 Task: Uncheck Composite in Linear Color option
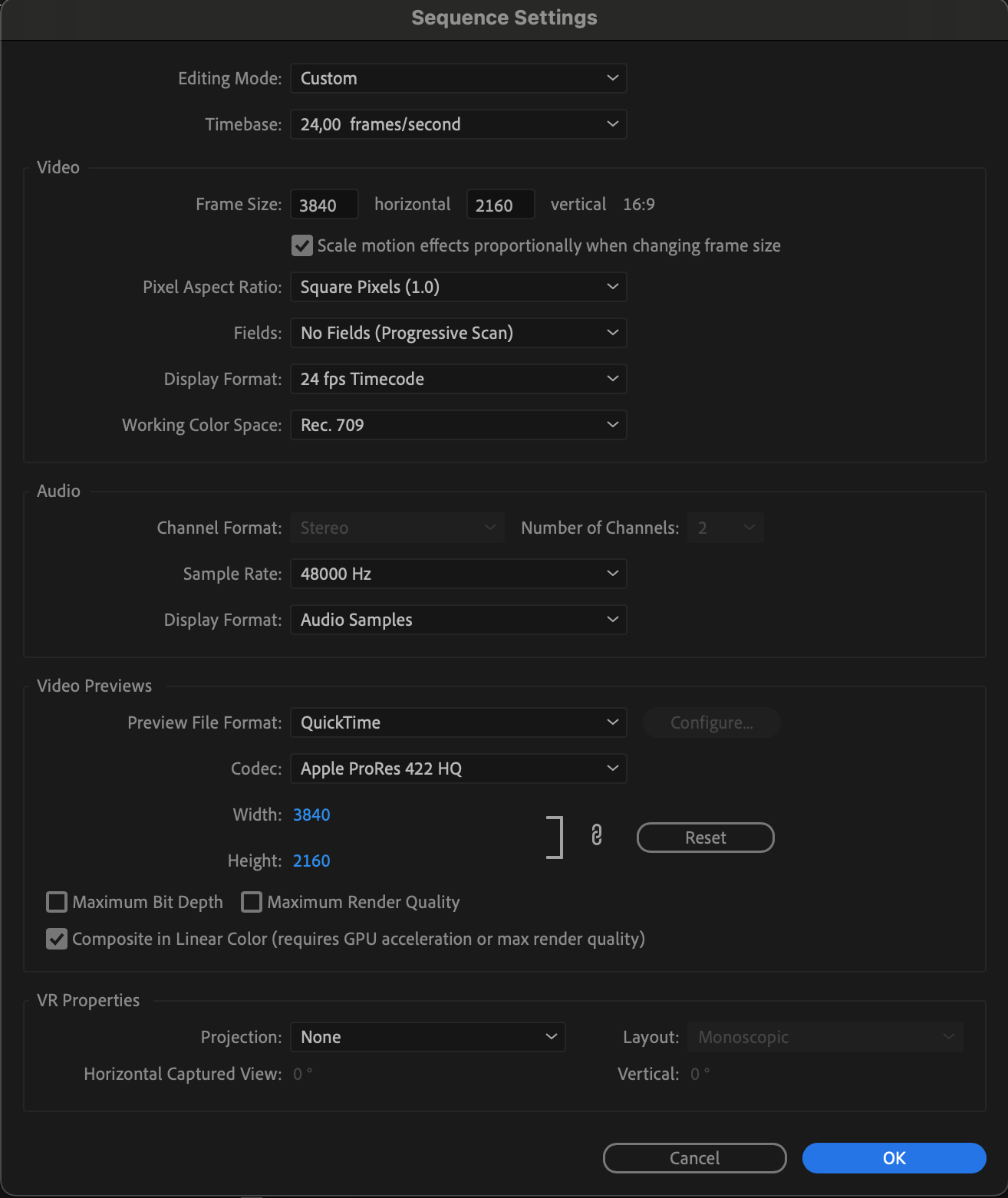coord(57,939)
